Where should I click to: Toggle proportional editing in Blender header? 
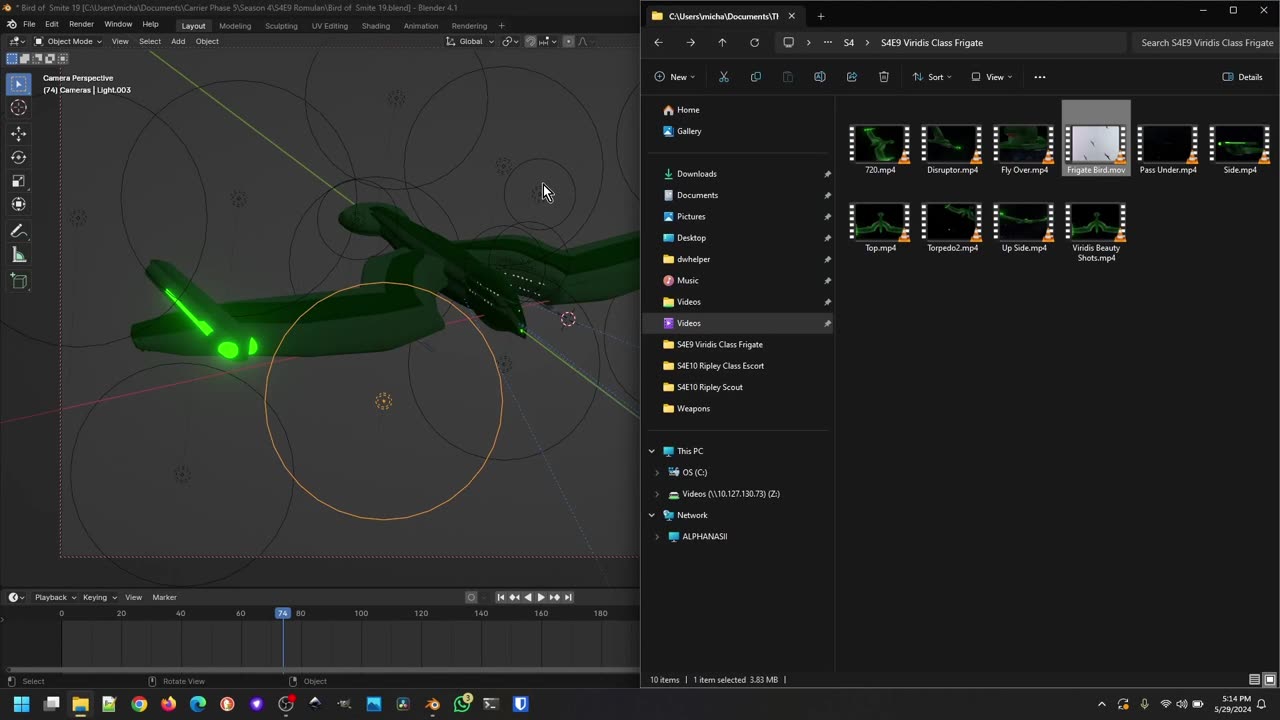click(x=568, y=41)
